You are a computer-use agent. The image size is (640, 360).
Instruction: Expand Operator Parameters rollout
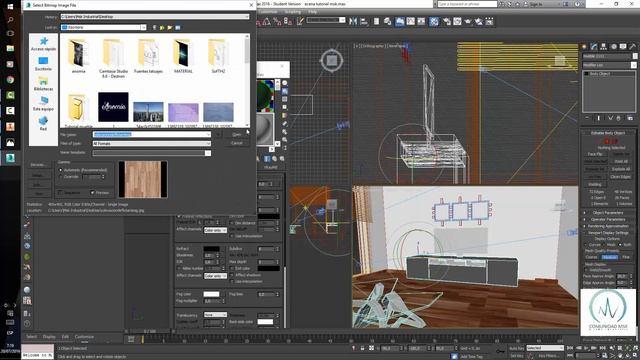click(x=607, y=219)
